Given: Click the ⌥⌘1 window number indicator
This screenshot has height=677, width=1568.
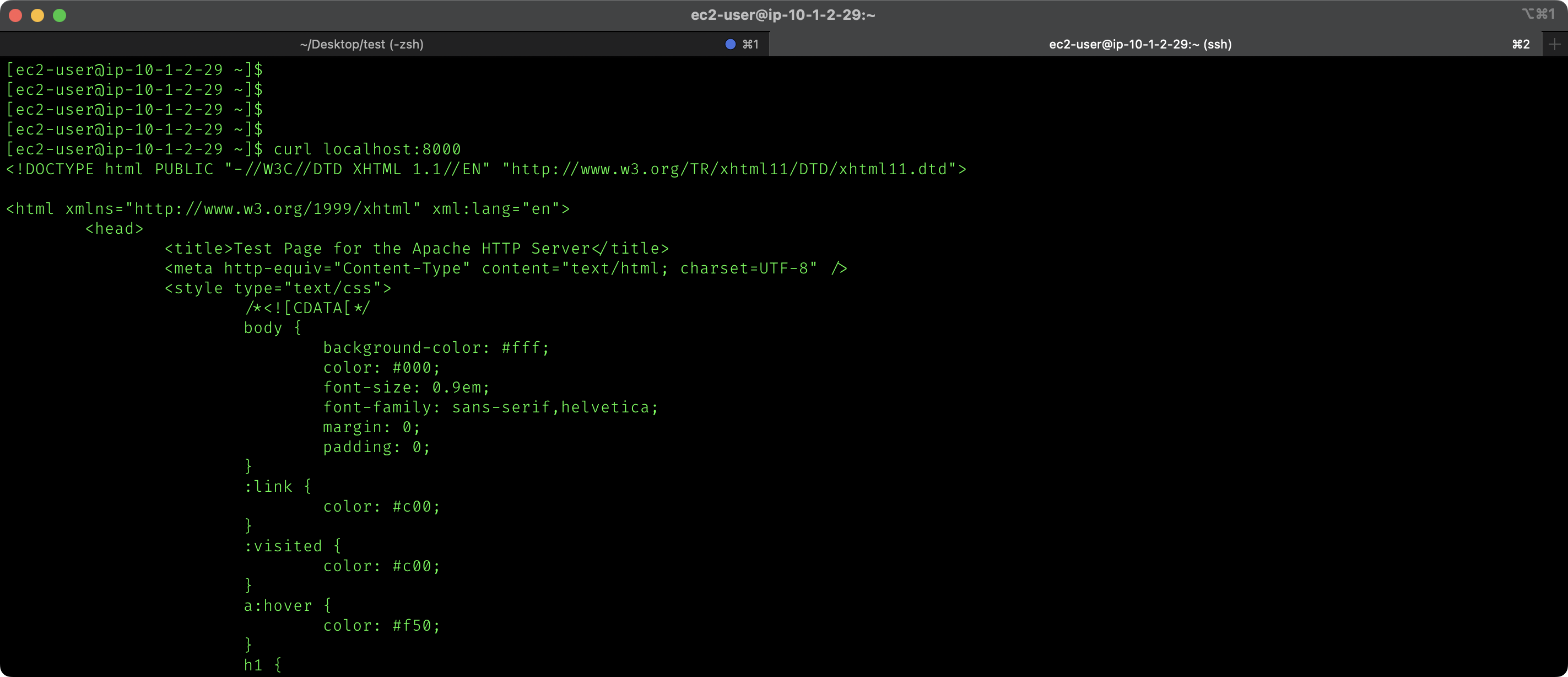Looking at the screenshot, I should point(1538,14).
